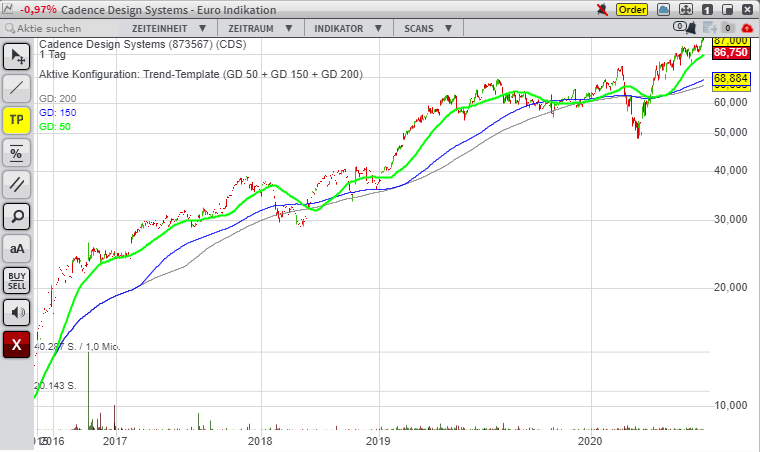Click the -0,97% change value in title
The height and width of the screenshot is (452, 760).
(x=38, y=10)
